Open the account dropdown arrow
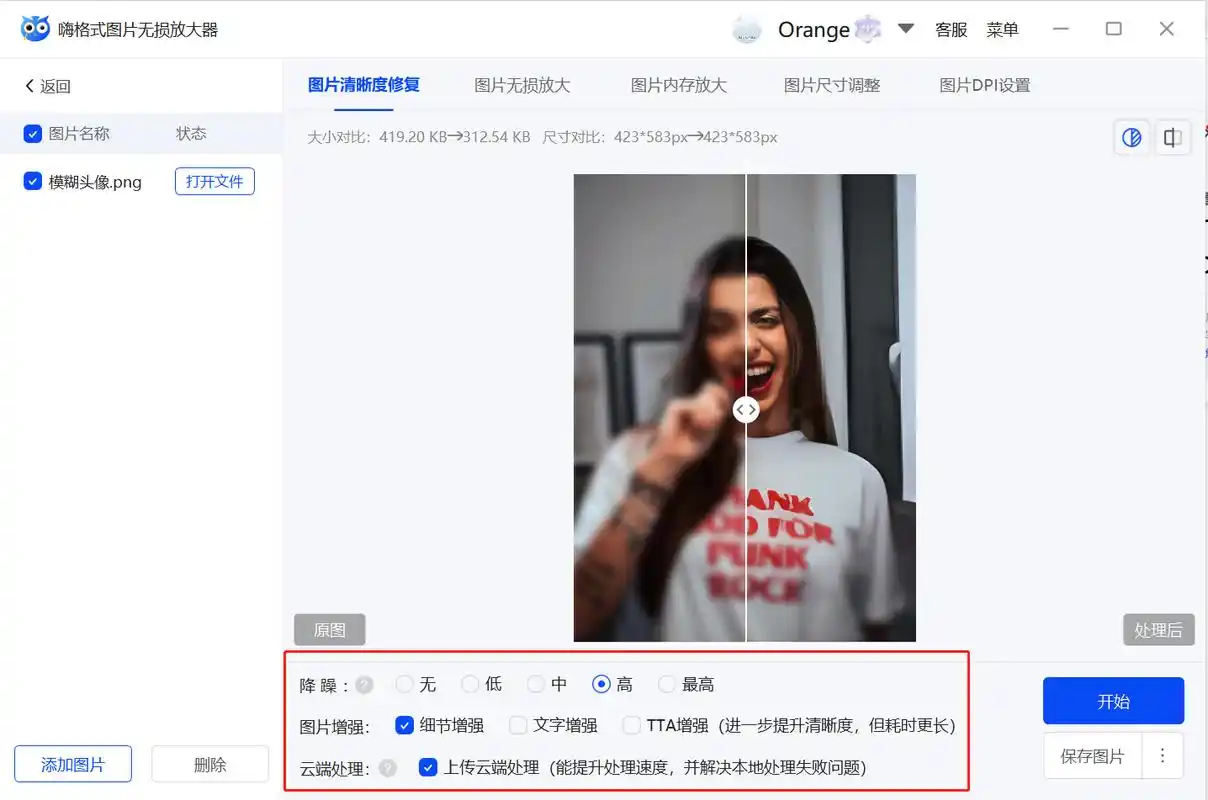Image resolution: width=1208 pixels, height=800 pixels. (x=905, y=29)
